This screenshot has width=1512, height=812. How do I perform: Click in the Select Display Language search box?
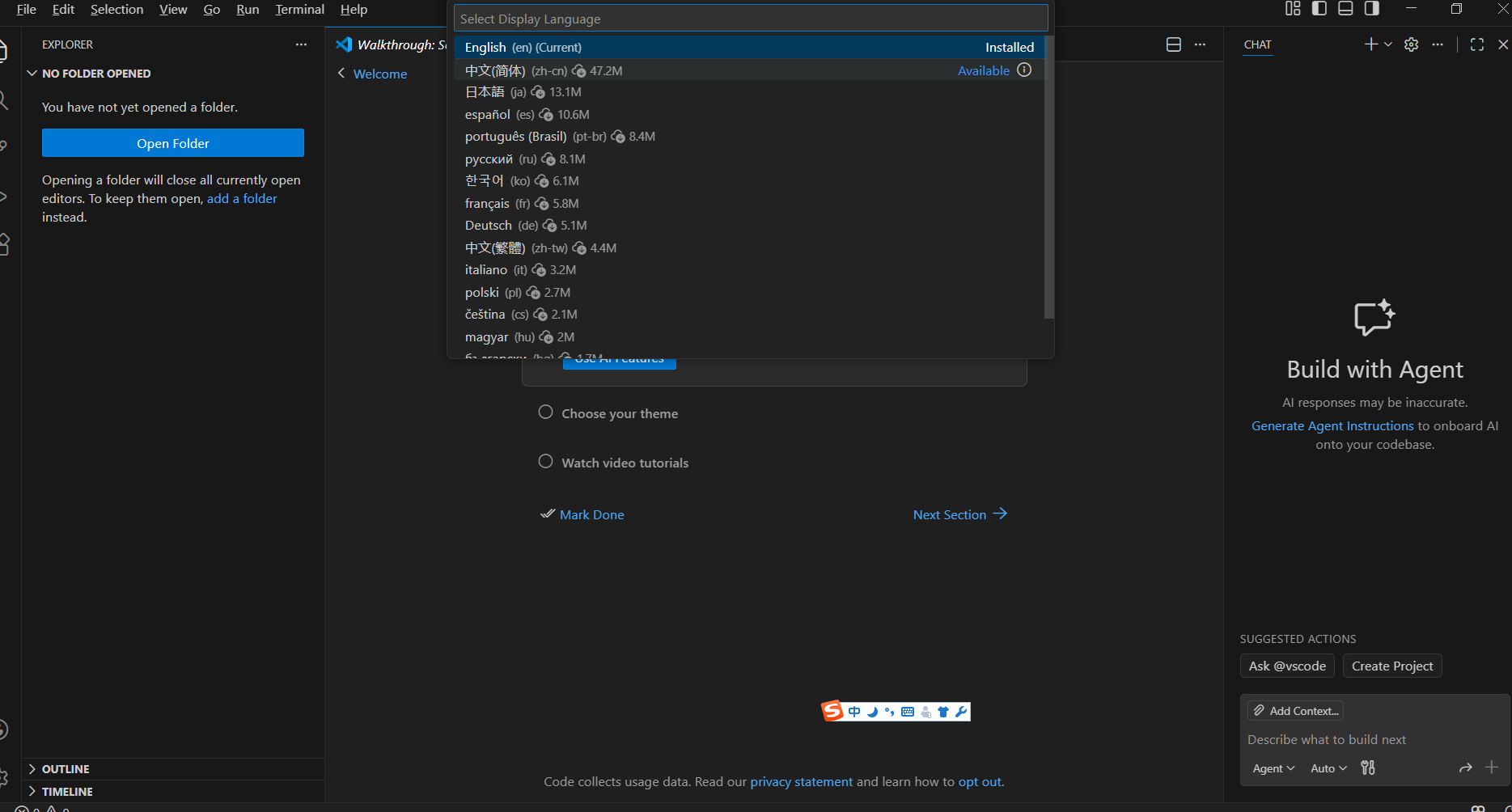750,19
